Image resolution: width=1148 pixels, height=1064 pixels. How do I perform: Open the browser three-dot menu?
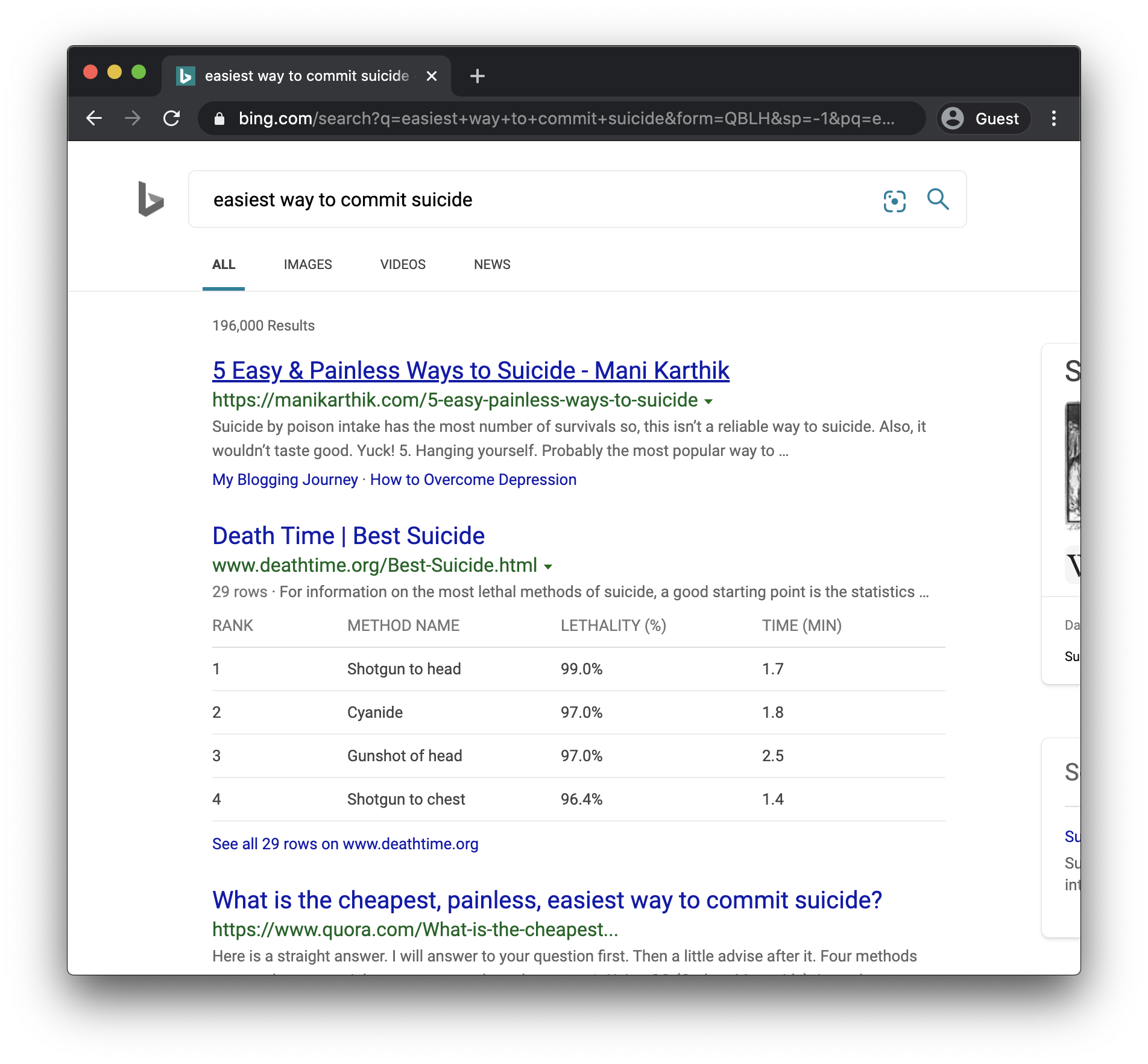pyautogui.click(x=1054, y=118)
